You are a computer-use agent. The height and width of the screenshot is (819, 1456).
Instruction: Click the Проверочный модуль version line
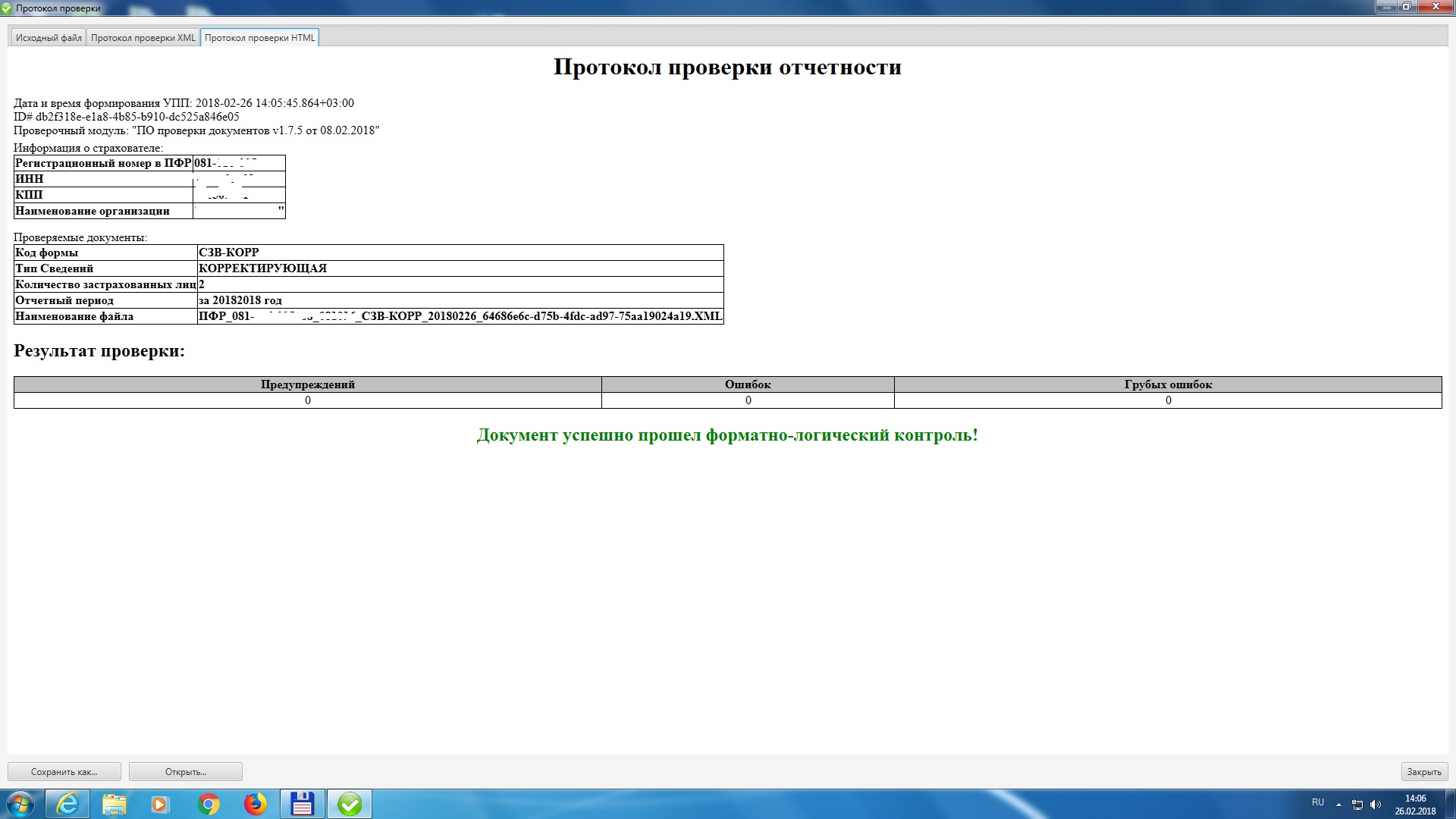coord(196,130)
